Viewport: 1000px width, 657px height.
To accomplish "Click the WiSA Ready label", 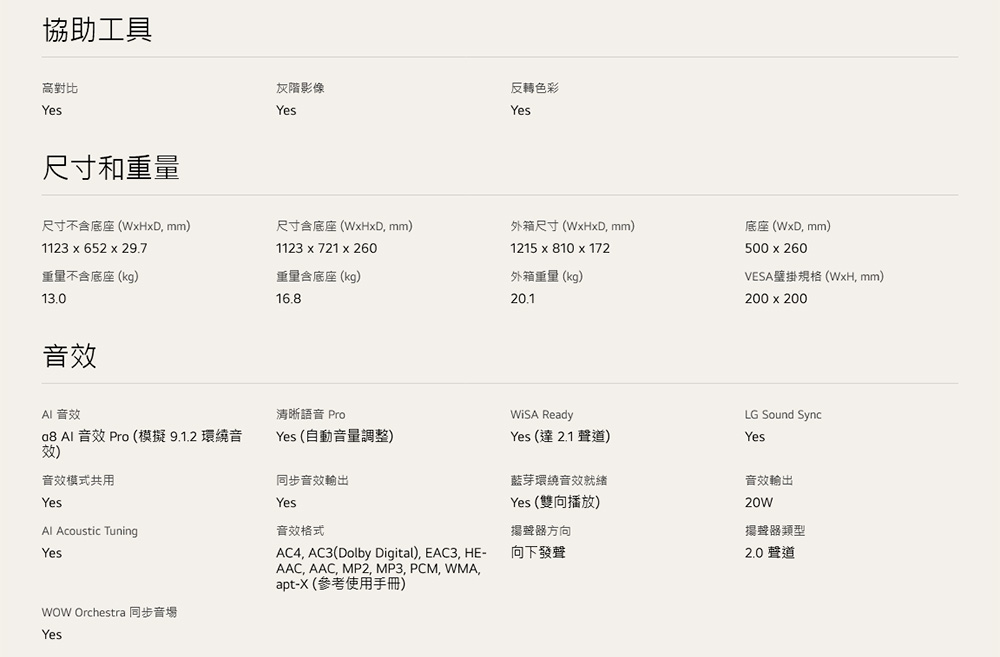I will (x=541, y=415).
